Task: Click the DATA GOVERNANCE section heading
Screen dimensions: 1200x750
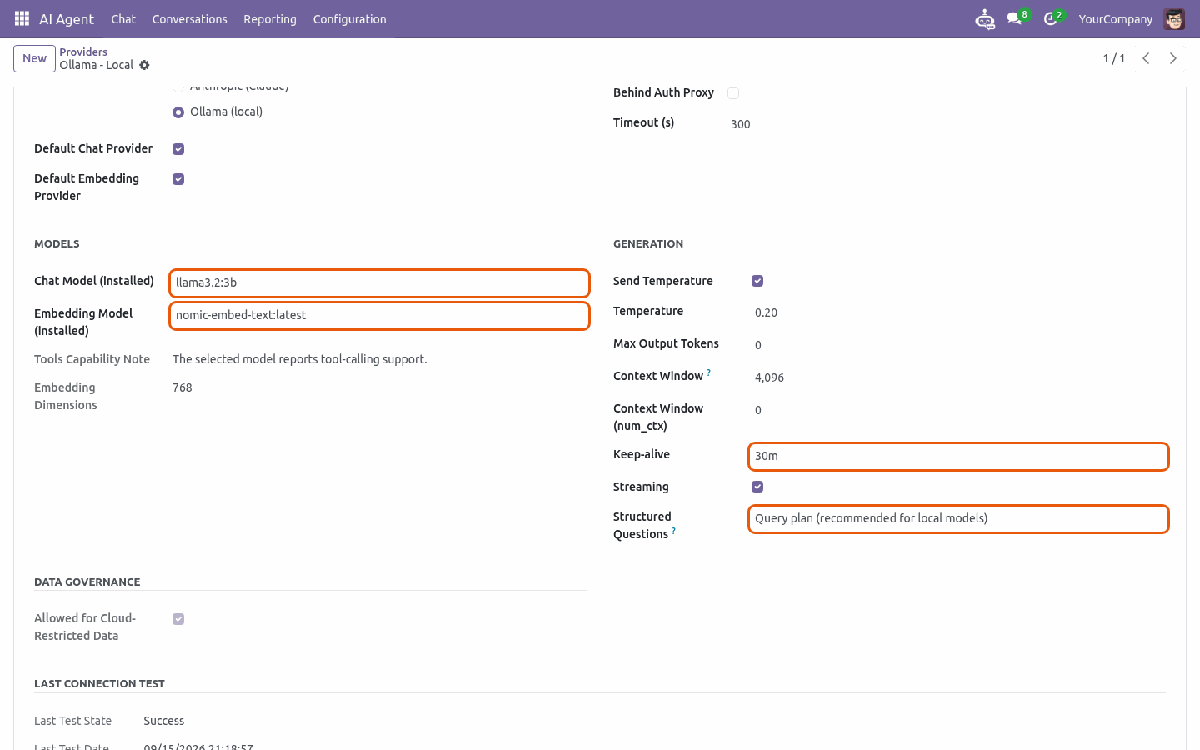Action: [87, 582]
